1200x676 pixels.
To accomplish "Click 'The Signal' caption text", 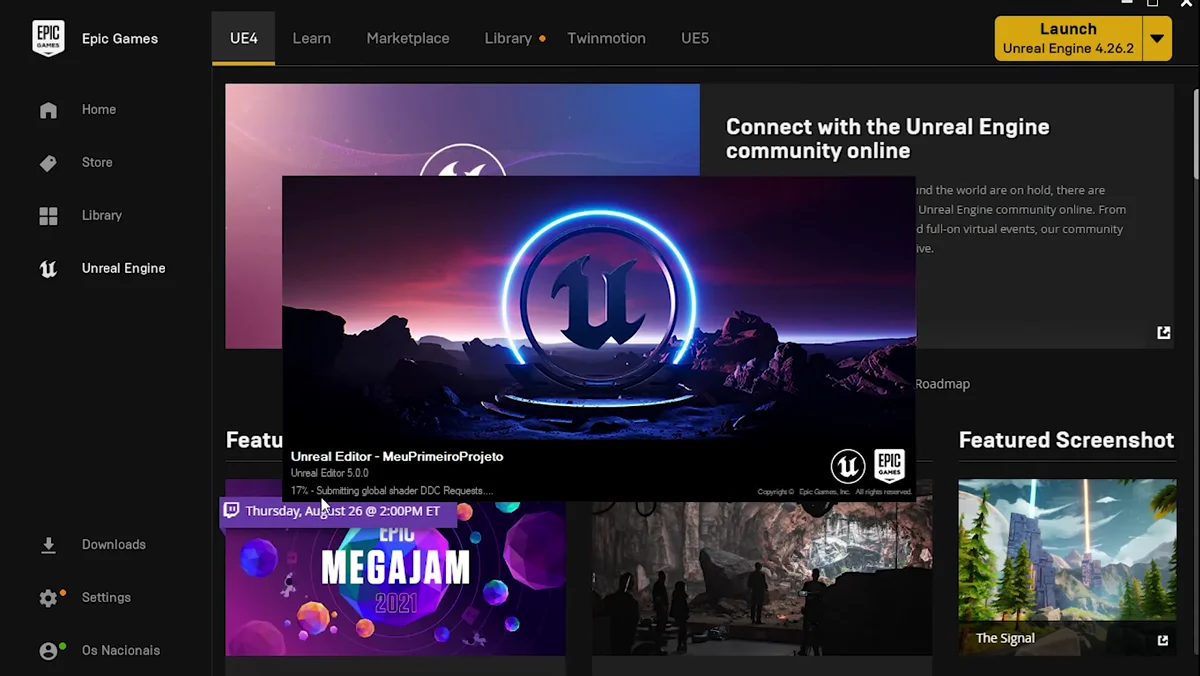I will 1005,639.
